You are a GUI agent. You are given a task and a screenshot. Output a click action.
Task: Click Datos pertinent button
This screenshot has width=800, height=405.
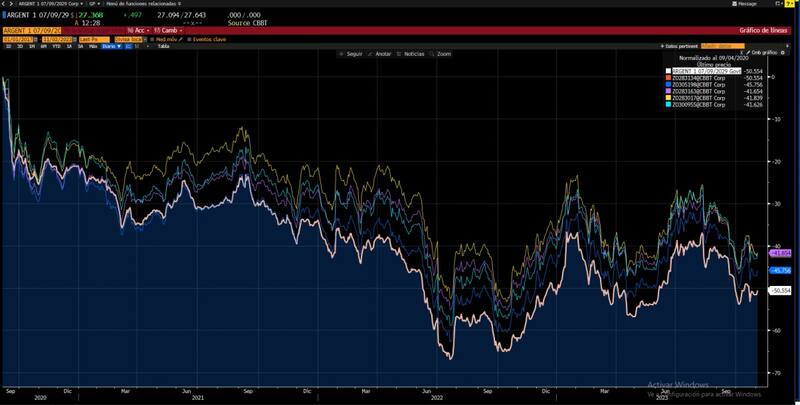click(x=679, y=46)
